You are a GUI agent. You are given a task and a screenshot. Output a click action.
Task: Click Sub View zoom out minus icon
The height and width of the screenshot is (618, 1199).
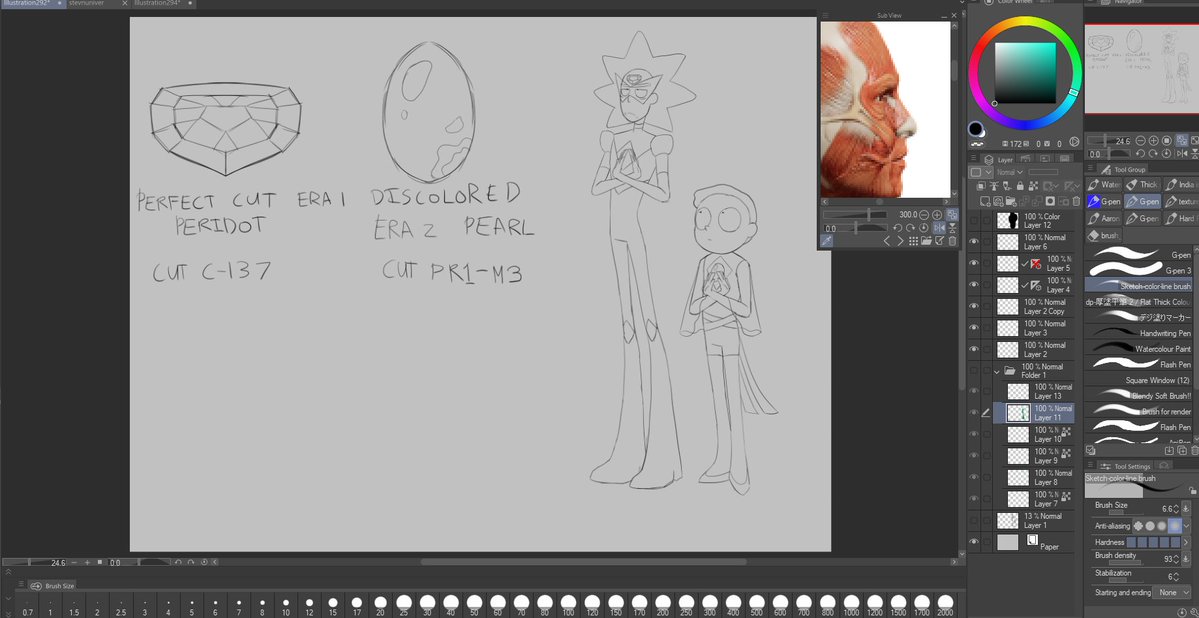click(x=924, y=215)
